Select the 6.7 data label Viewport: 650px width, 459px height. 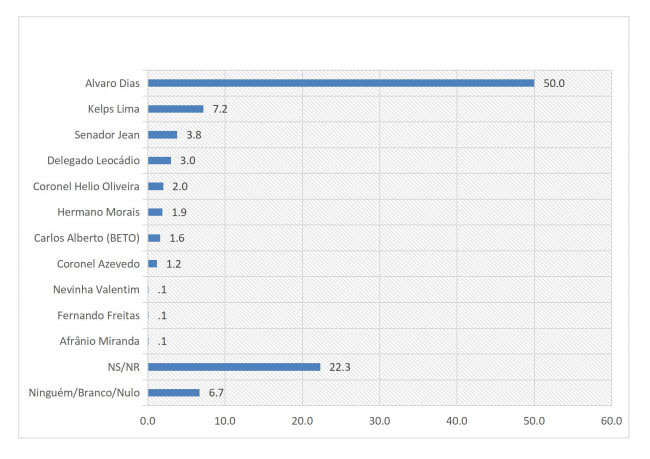point(218,393)
